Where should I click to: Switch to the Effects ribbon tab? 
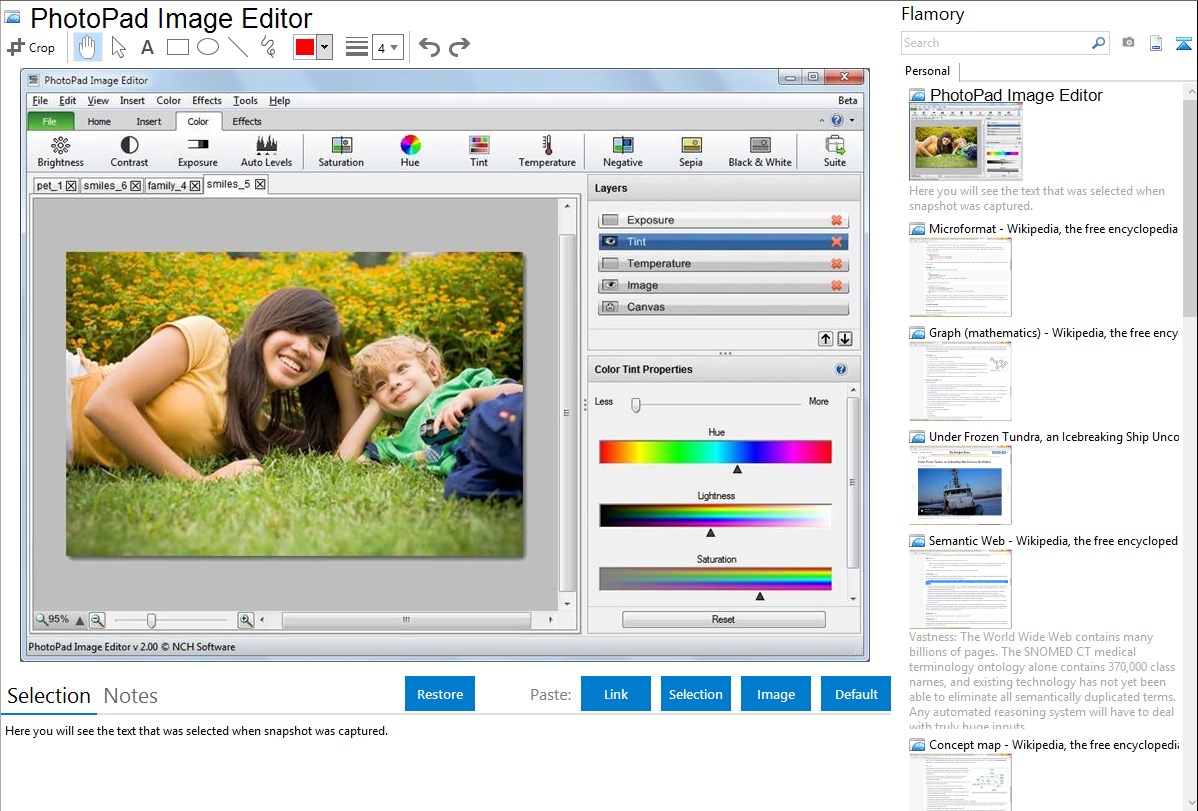[247, 122]
